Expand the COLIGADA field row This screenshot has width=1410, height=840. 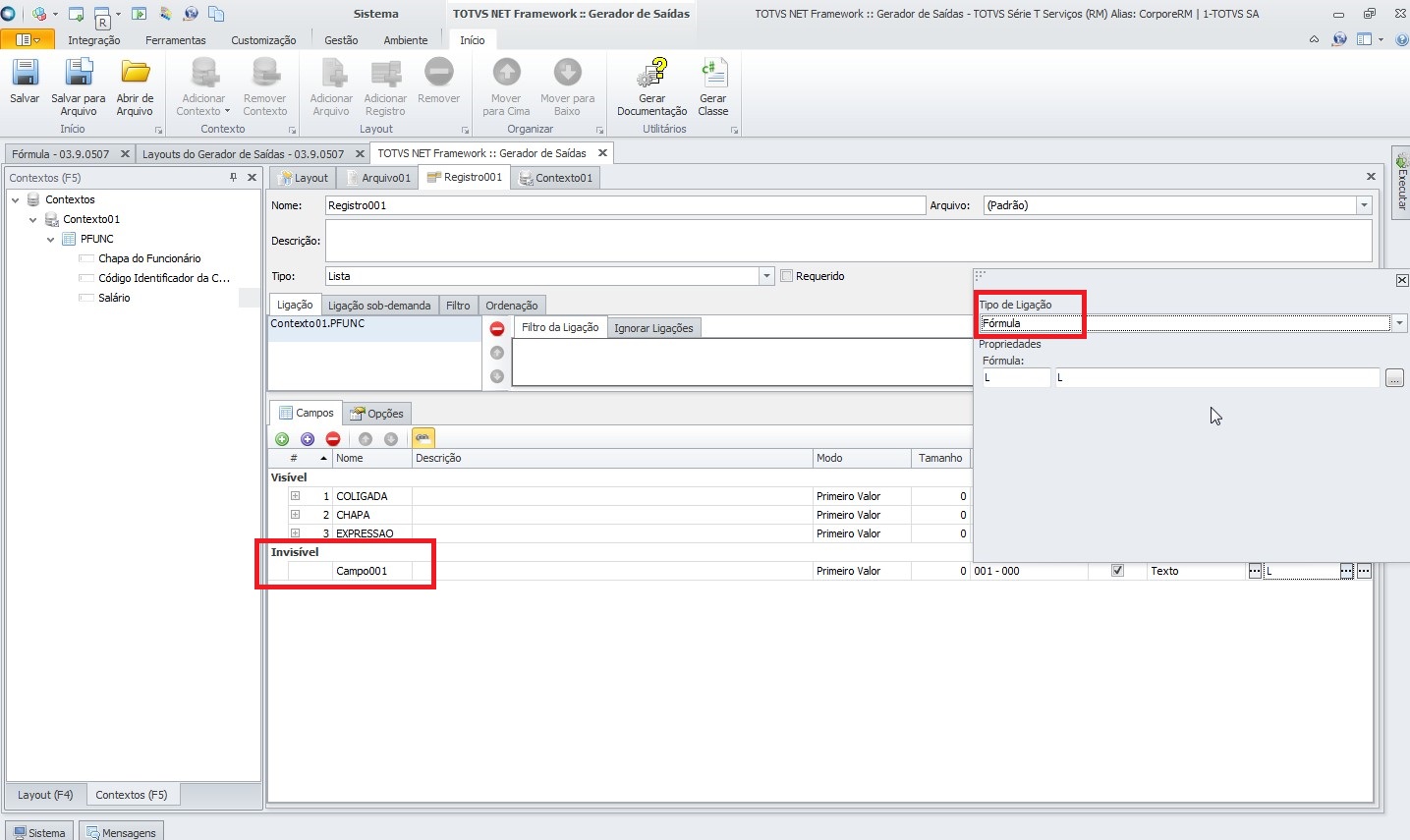295,496
